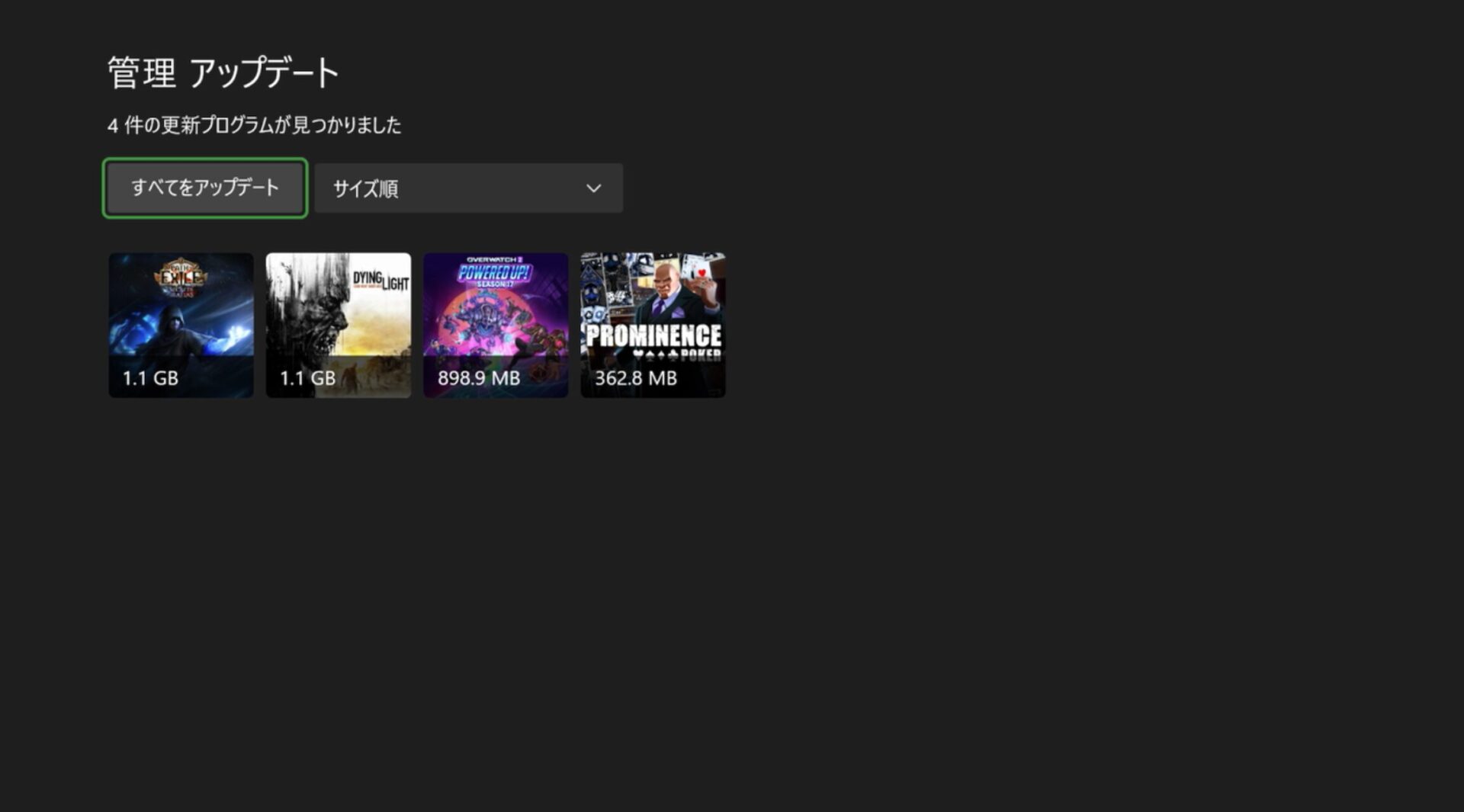Click the Powered Up! Season logo
Viewport: 1464px width, 812px height.
pos(494,272)
